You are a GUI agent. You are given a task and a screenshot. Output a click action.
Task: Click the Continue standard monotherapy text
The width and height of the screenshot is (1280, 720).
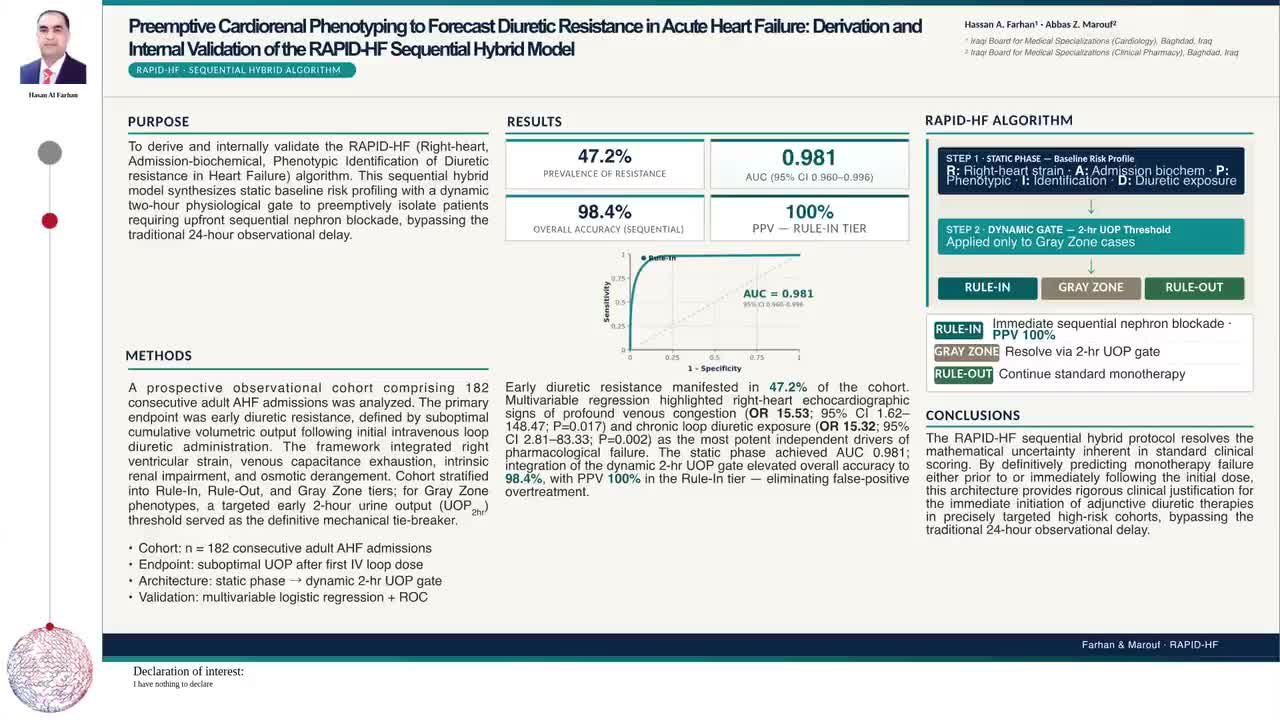tap(1092, 374)
